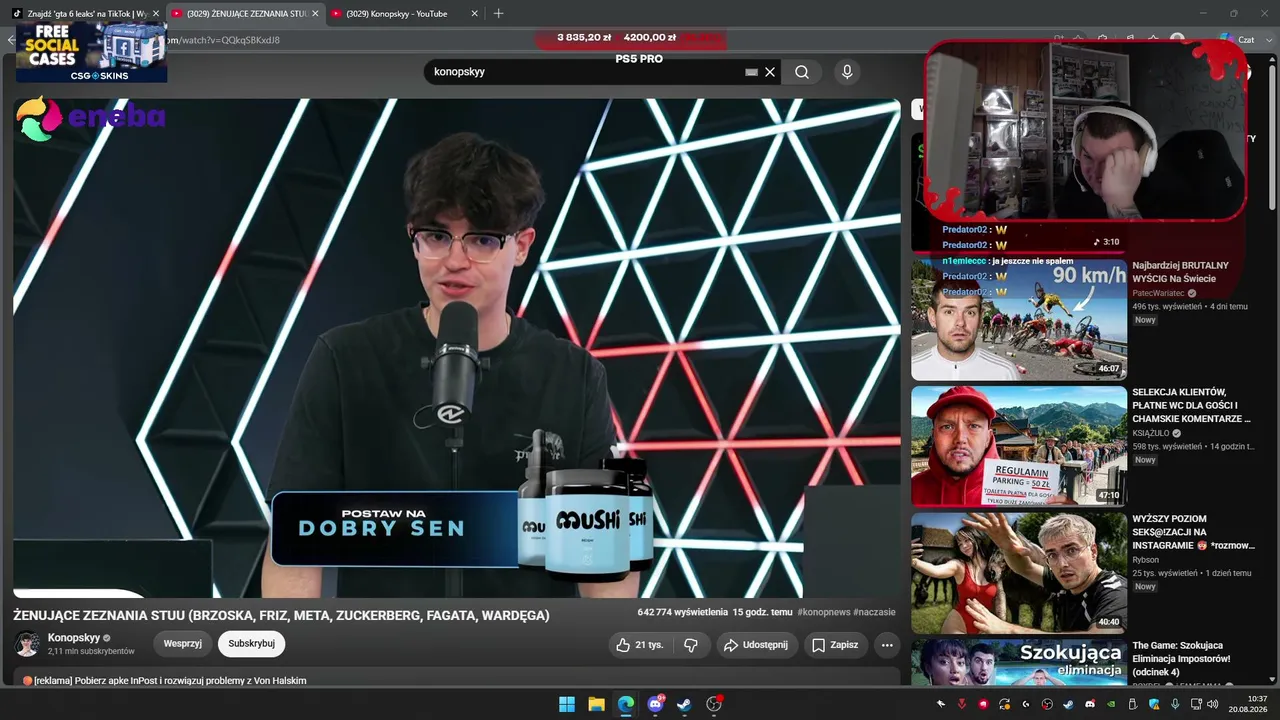
Task: Close the Konopskyy - YouTube tab
Action: (475, 14)
